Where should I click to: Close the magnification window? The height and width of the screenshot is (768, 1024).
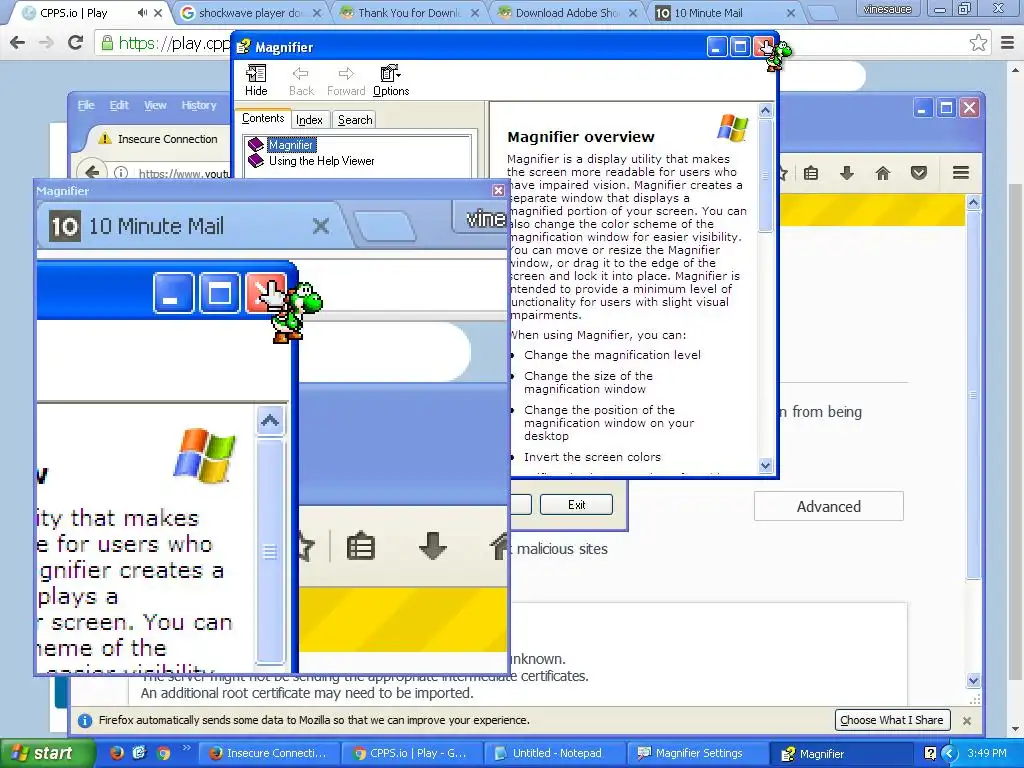498,190
